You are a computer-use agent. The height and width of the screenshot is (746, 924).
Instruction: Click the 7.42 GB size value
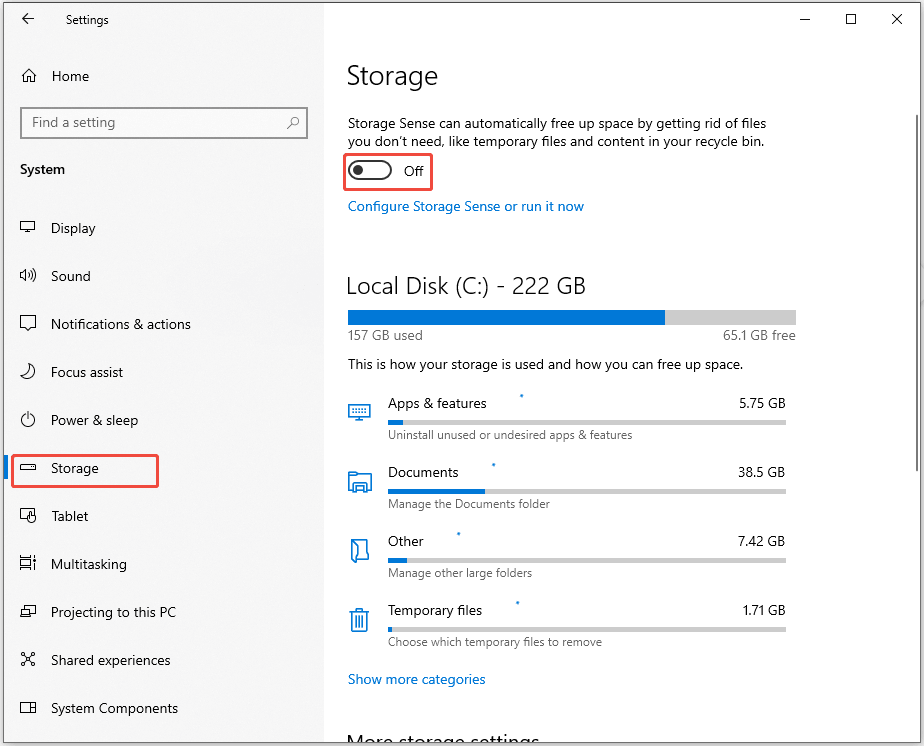coord(761,541)
